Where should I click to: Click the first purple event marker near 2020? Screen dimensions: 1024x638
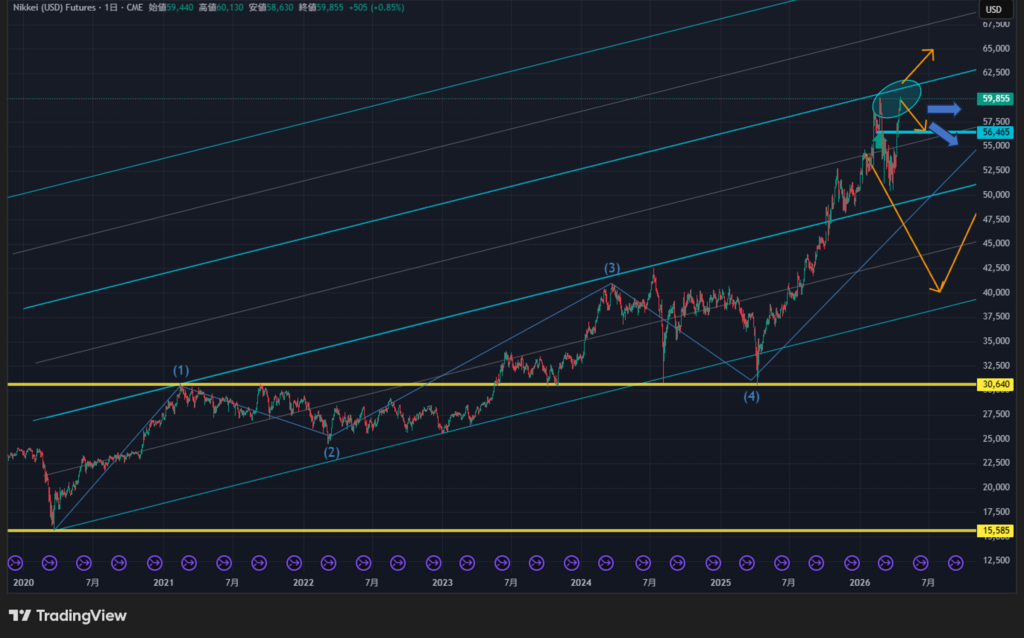(15, 563)
